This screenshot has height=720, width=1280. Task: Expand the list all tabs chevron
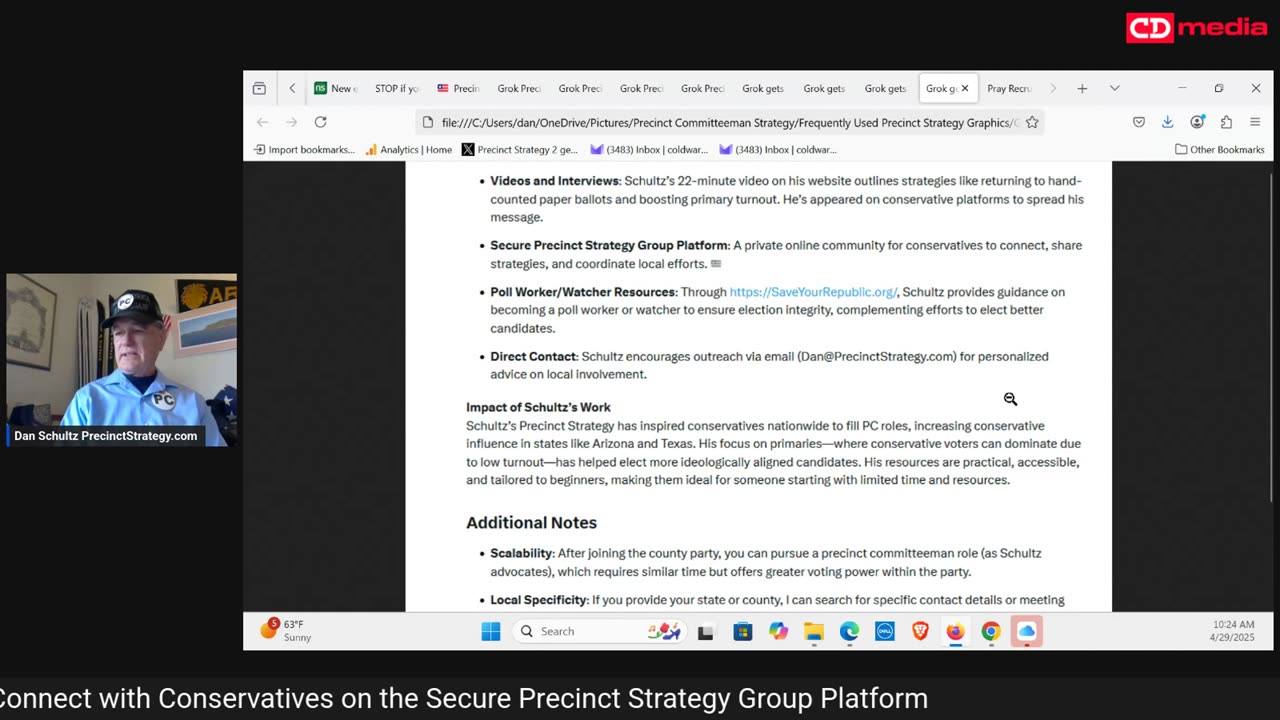pos(1115,88)
